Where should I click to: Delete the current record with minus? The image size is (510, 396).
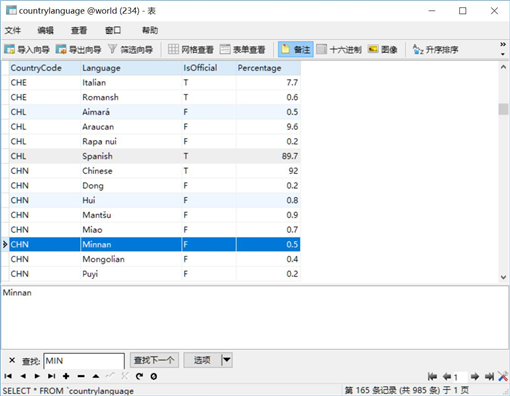coord(81,376)
